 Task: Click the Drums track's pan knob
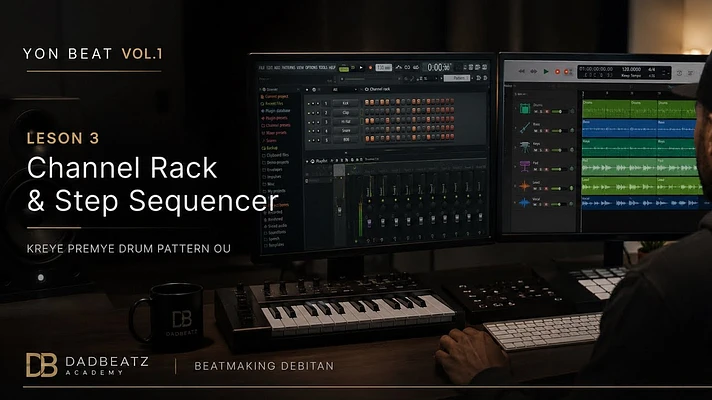point(572,112)
